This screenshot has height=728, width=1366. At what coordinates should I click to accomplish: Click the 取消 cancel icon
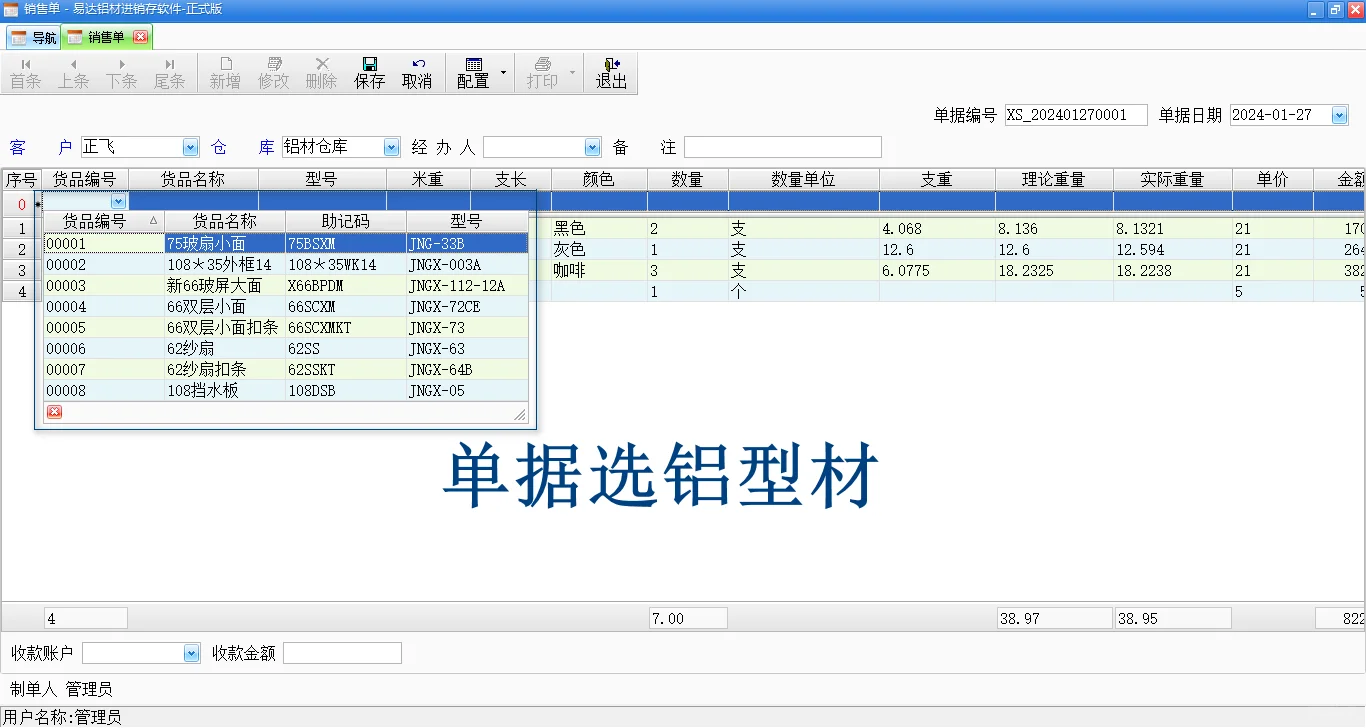418,71
